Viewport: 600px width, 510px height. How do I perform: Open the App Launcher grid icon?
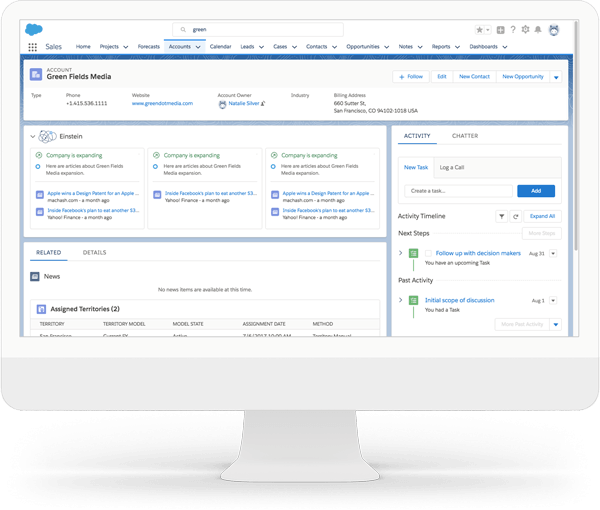[33, 47]
